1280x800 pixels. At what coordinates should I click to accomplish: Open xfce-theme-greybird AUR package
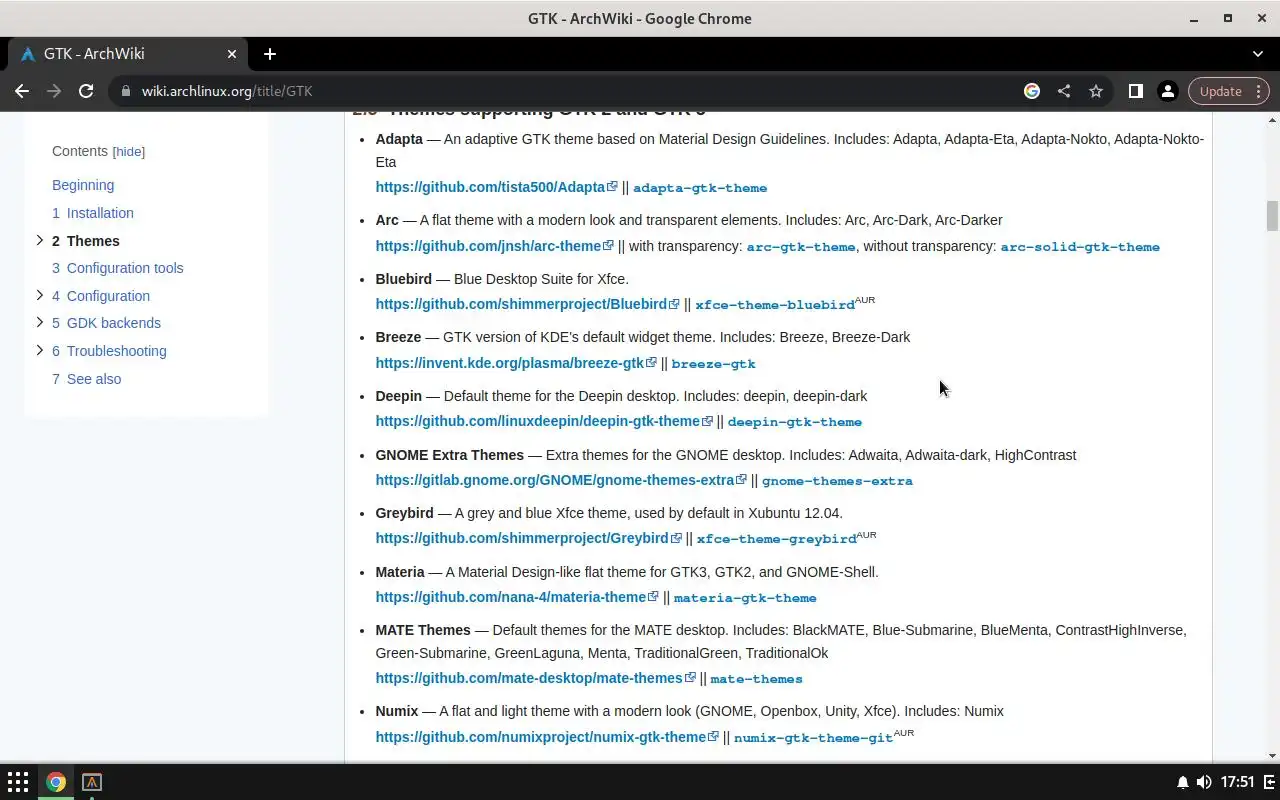click(776, 539)
